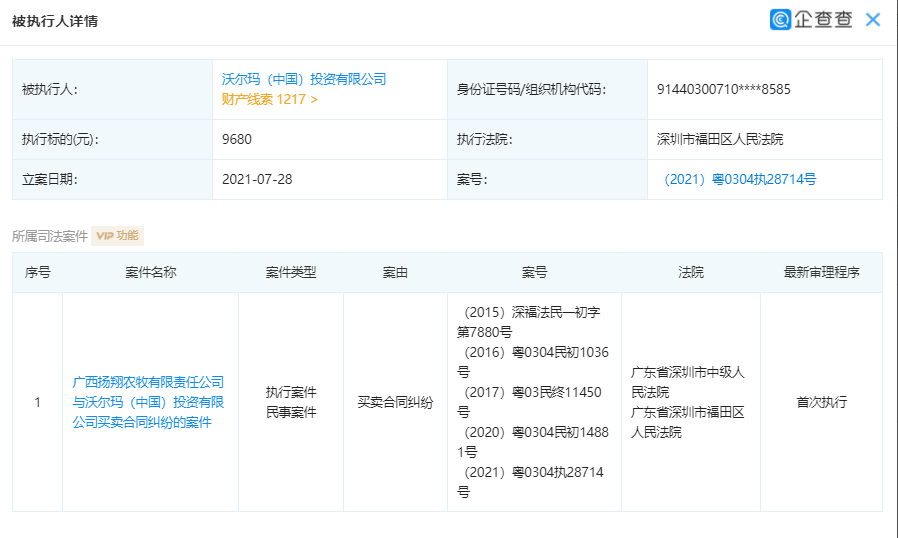Viewport: 898px width, 538px height.
Task: Select execution amount 9680
Action: [x=237, y=139]
